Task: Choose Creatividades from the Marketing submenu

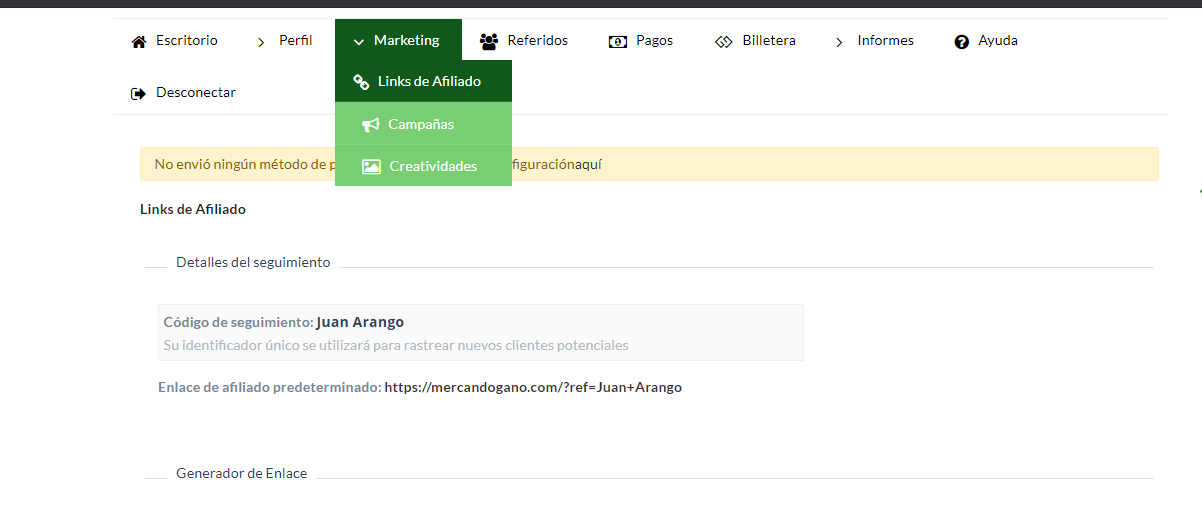Action: coord(433,166)
